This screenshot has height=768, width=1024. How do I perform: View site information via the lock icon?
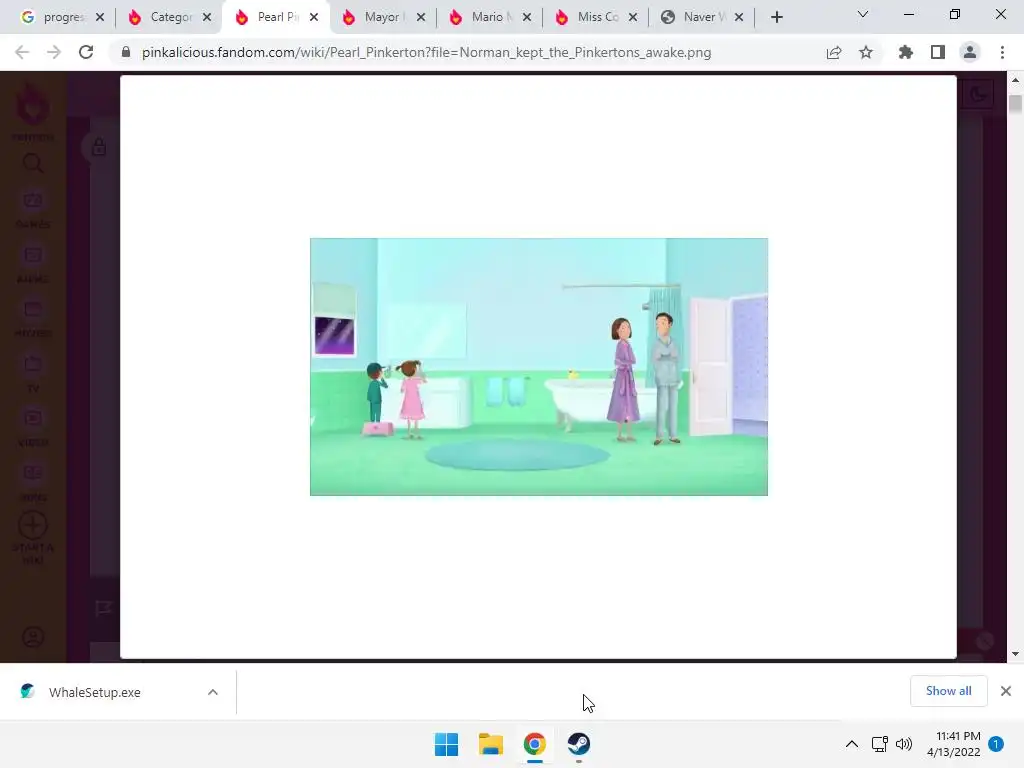pyautogui.click(x=126, y=52)
